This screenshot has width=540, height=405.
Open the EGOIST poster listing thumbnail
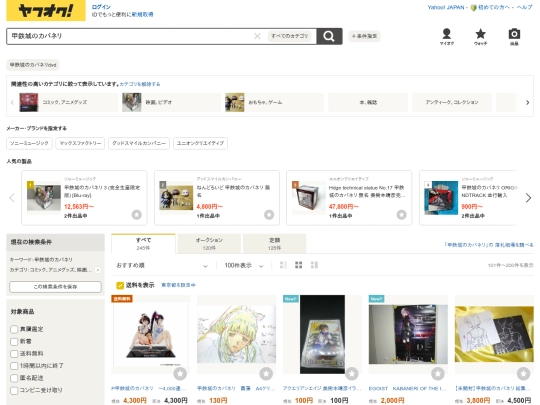[408, 334]
